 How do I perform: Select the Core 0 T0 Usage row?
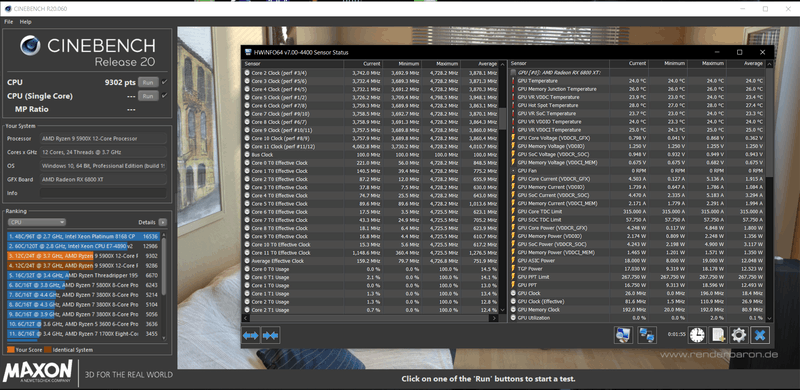pos(371,269)
